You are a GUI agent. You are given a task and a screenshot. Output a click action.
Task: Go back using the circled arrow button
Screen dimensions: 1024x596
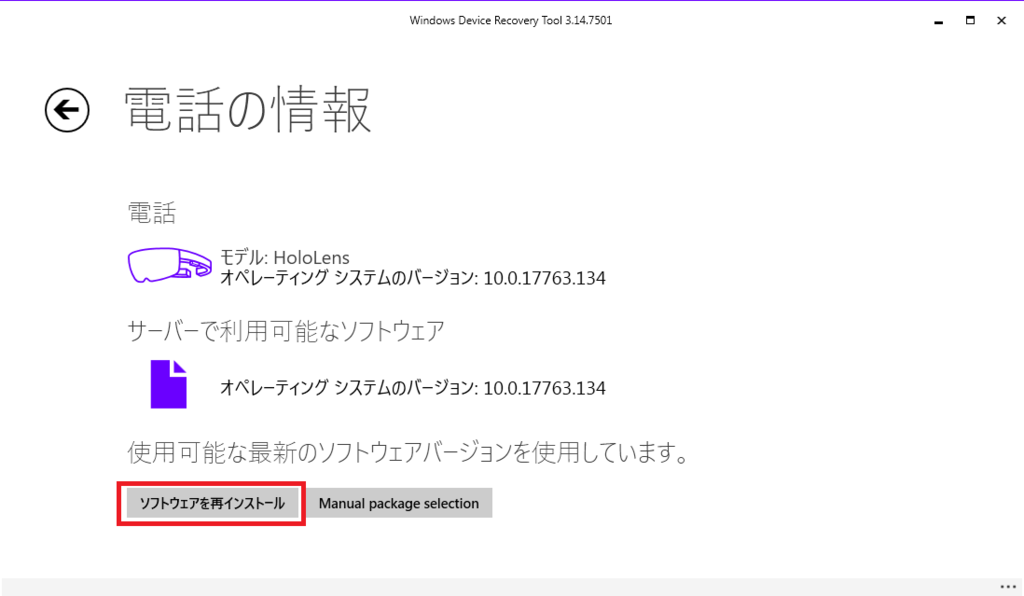coord(67,110)
